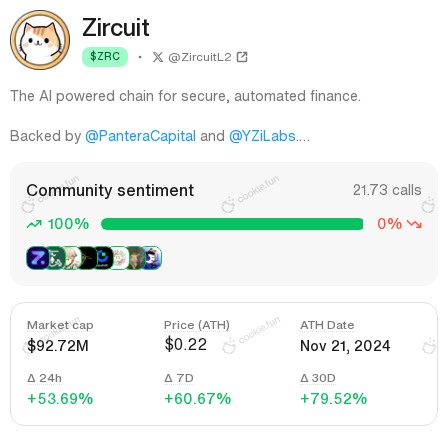The width and height of the screenshot is (448, 436).
Task: Click the blue circular logo caller avatar
Action: [x=104, y=258]
